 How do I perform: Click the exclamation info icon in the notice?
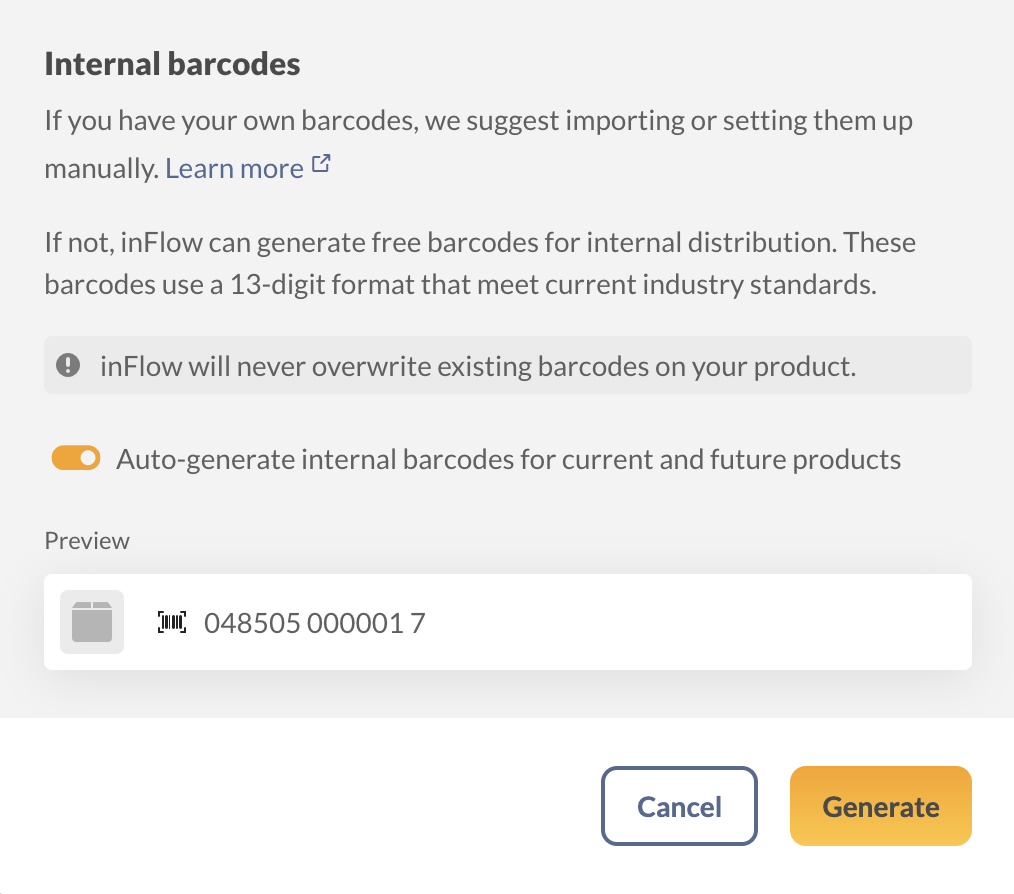coord(68,365)
